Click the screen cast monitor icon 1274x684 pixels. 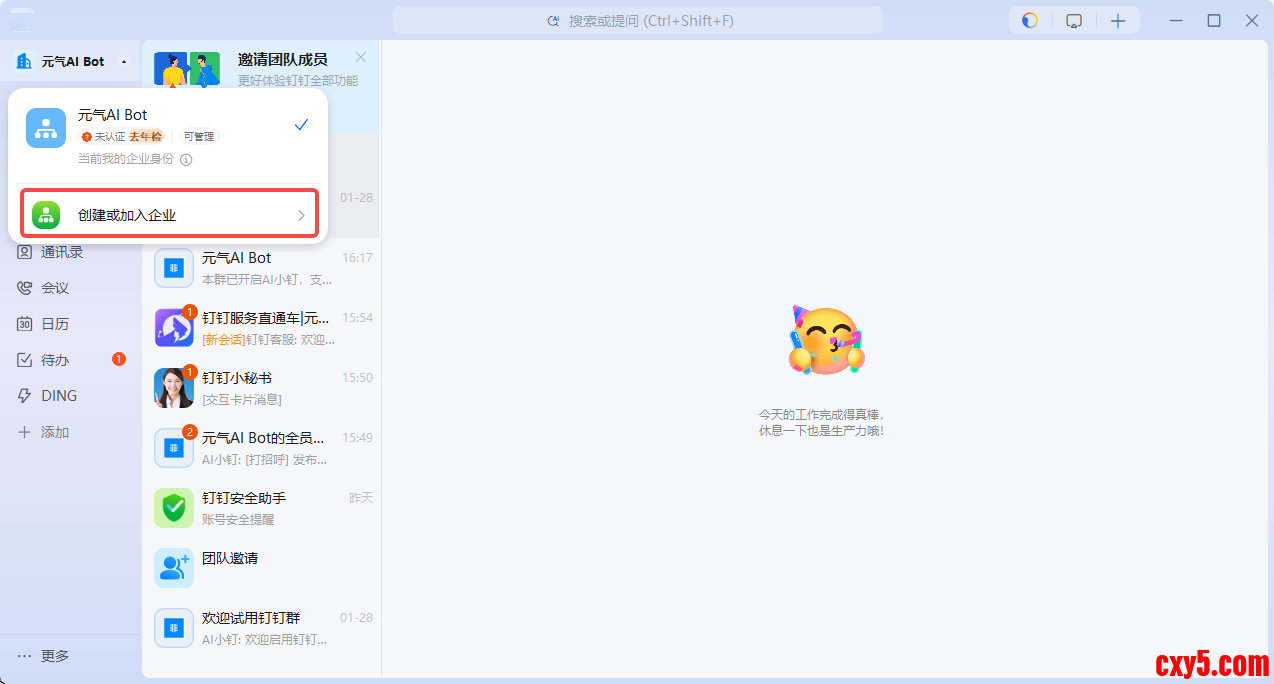click(x=1074, y=20)
